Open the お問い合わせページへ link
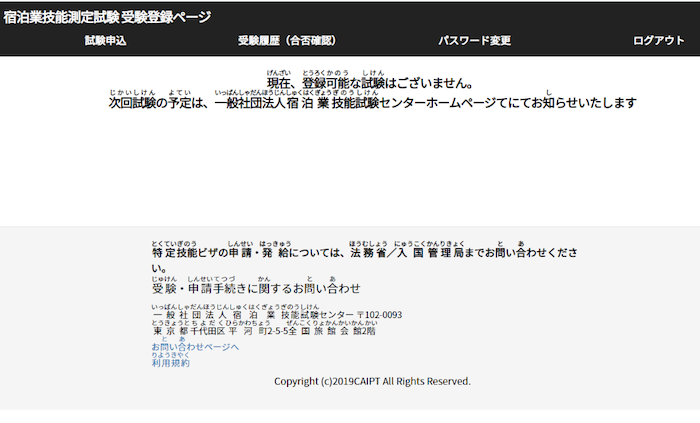Image resolution: width=700 pixels, height=423 pixels. [195, 347]
